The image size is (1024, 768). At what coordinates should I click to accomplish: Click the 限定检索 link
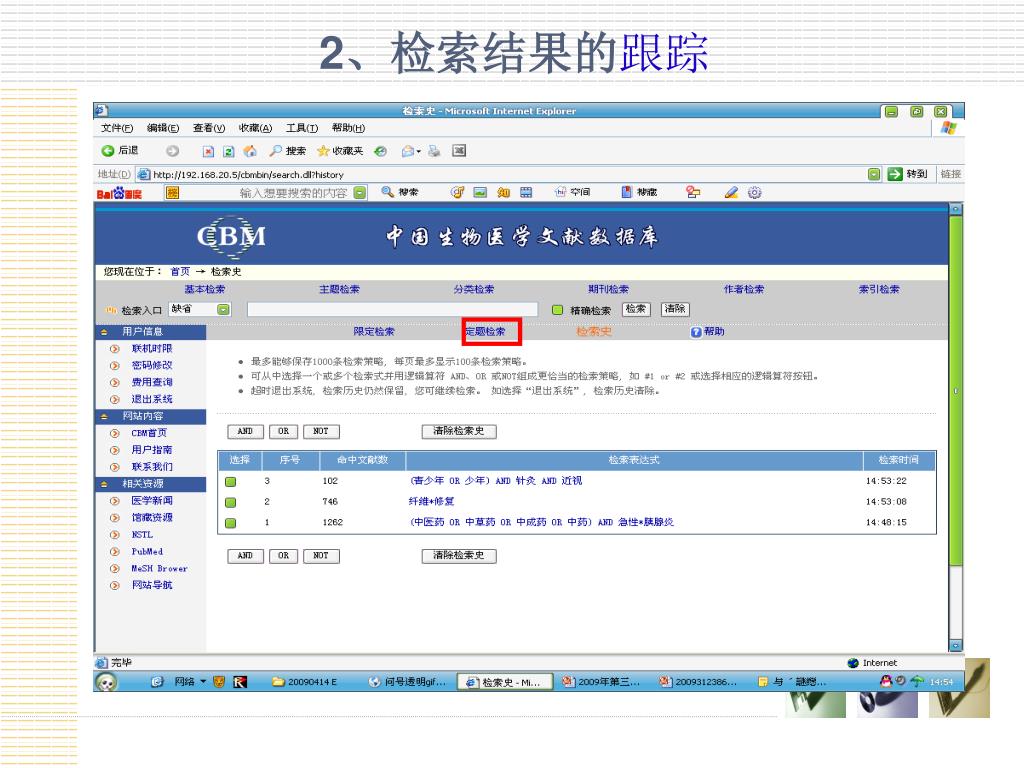pyautogui.click(x=374, y=332)
